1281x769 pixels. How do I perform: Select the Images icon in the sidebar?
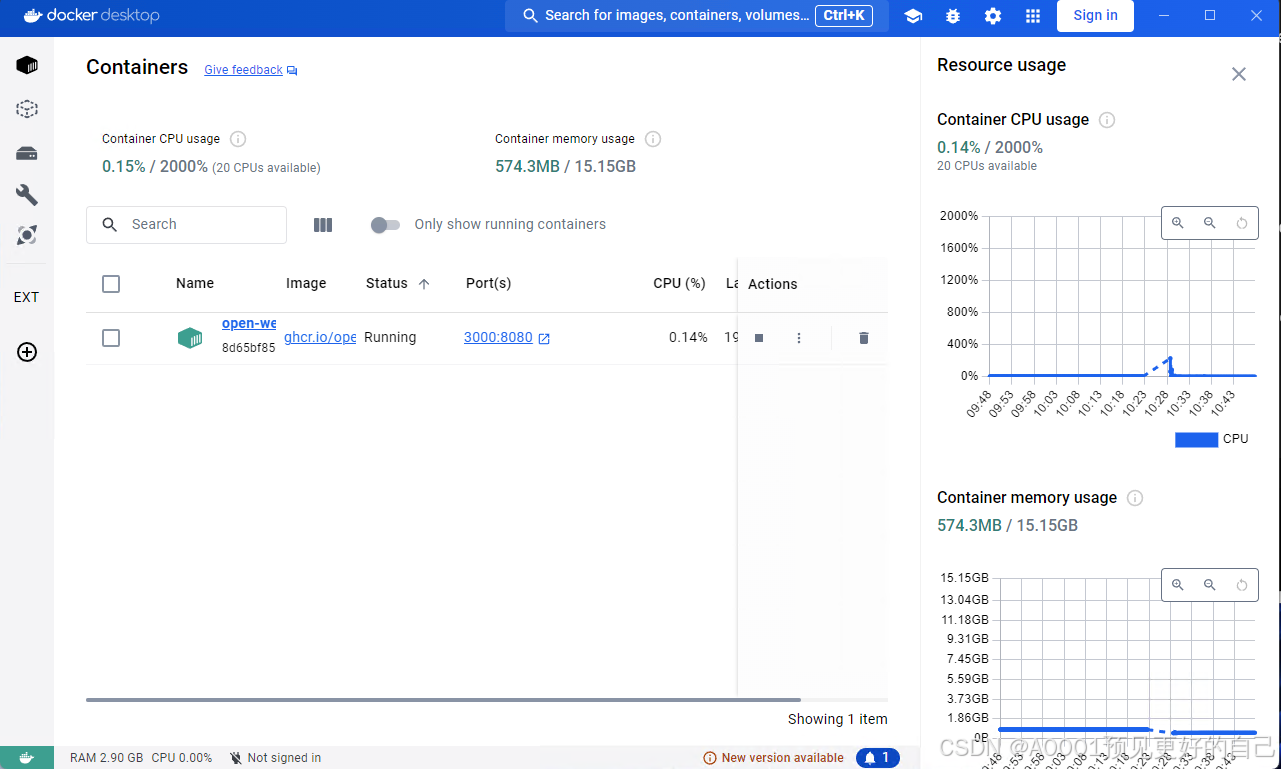pyautogui.click(x=26, y=109)
